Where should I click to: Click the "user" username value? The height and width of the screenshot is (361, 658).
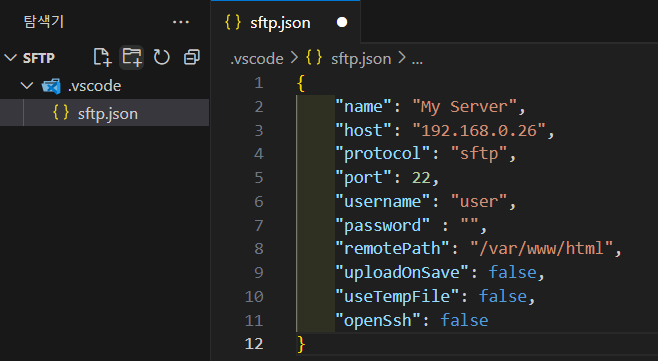(479, 201)
